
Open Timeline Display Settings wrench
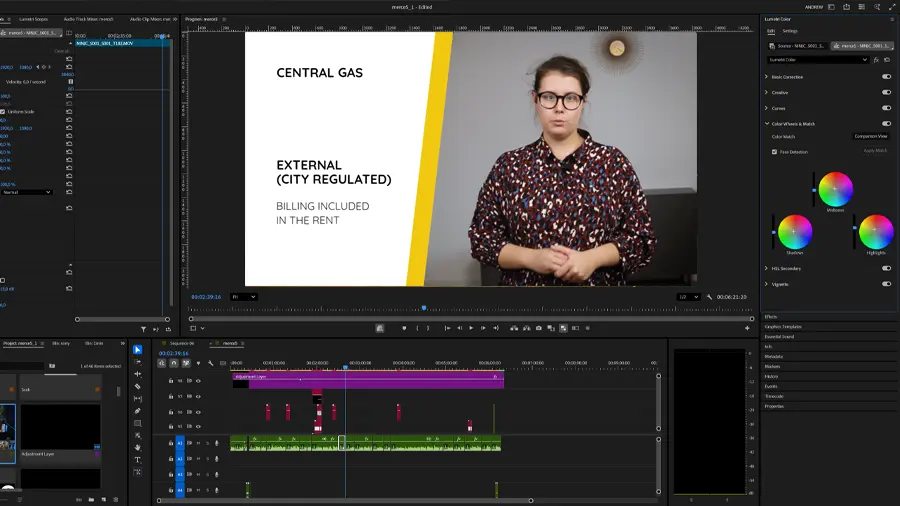point(211,363)
